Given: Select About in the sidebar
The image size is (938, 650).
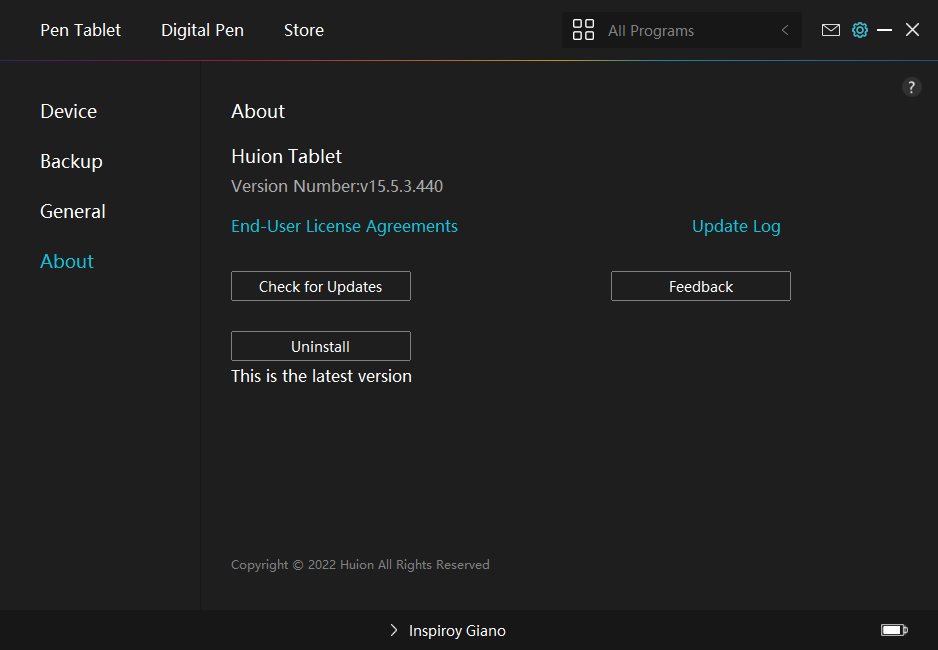Looking at the screenshot, I should point(67,261).
